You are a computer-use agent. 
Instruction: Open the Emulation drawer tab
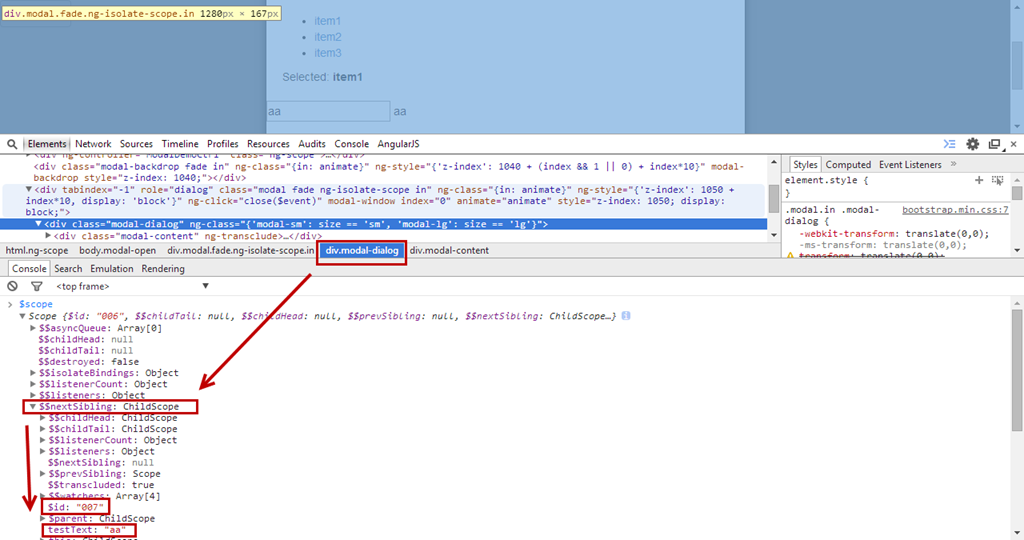pos(112,268)
